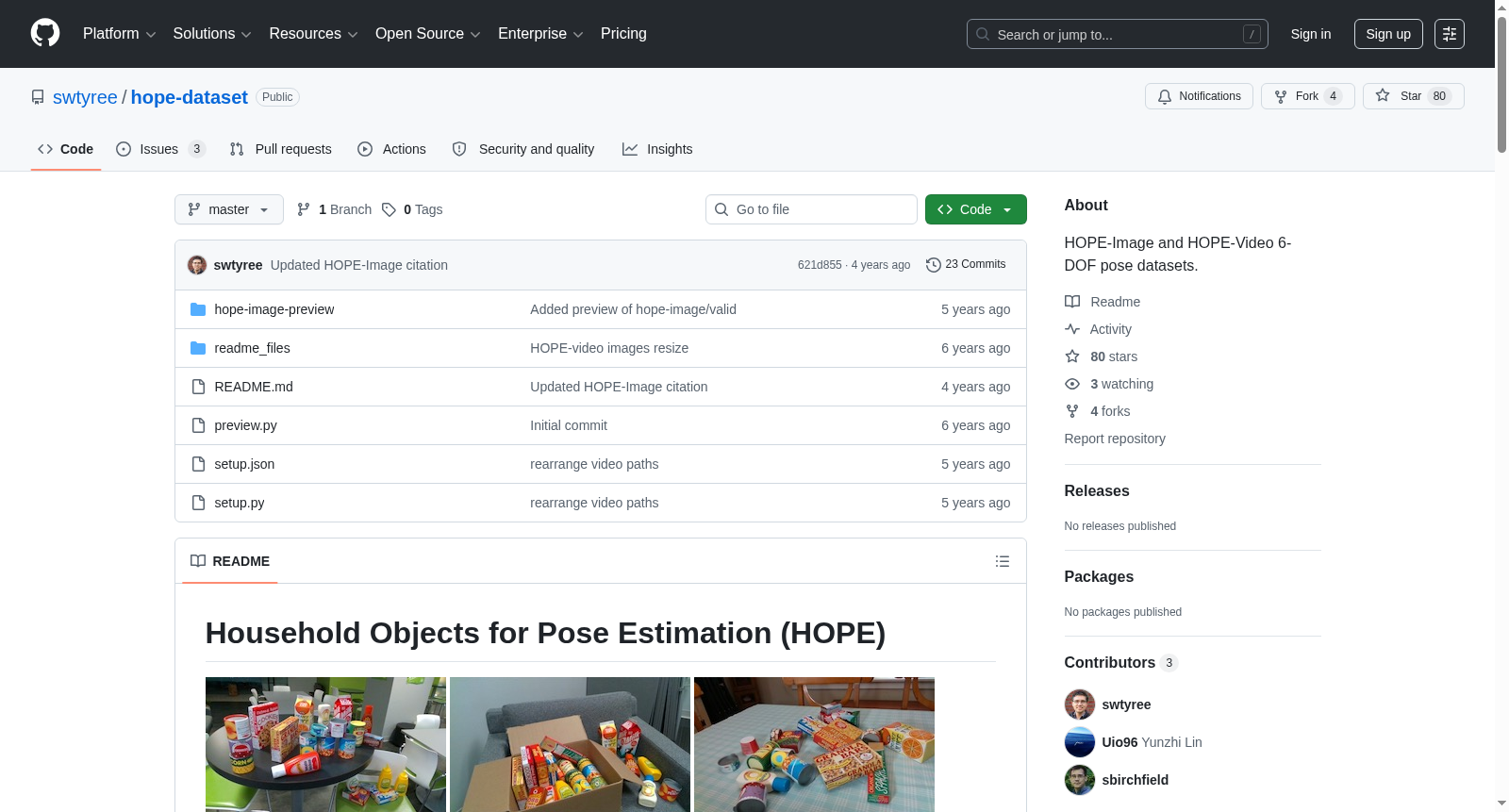
Task: Star the hope-dataset repository
Action: click(1414, 96)
